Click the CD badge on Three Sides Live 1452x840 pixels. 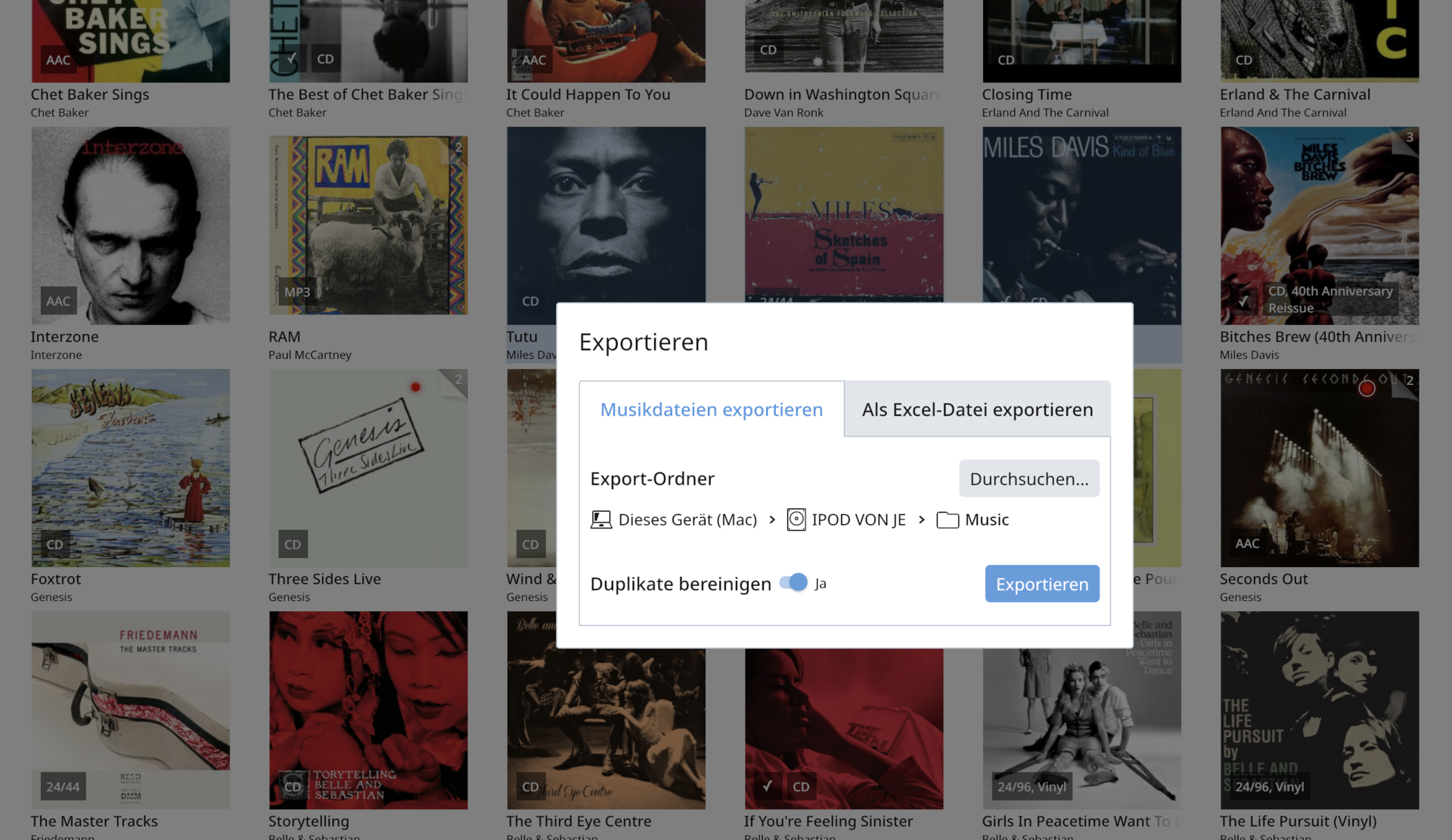(x=293, y=544)
